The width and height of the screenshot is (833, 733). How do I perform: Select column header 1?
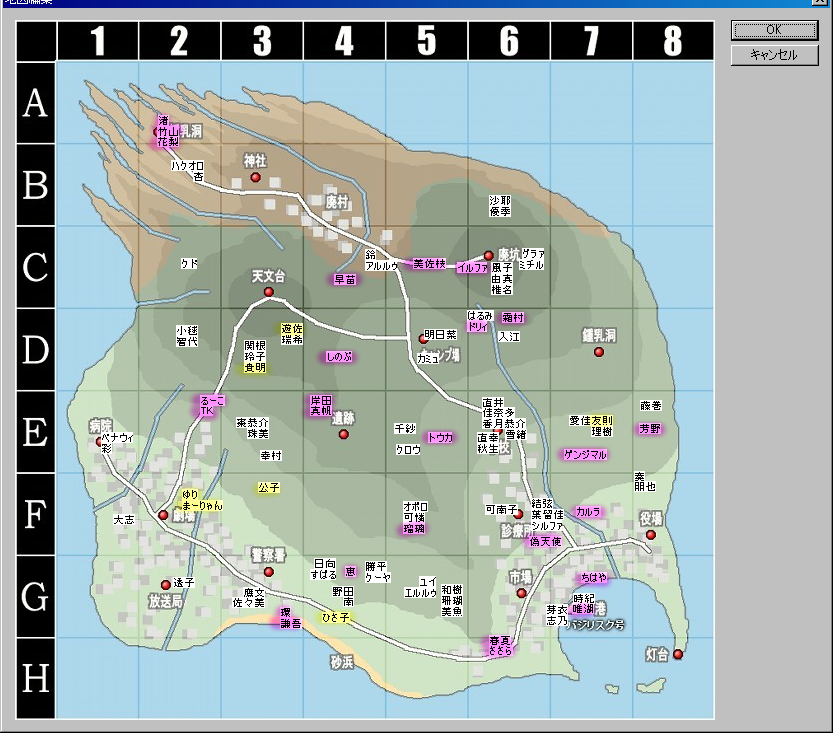click(98, 41)
